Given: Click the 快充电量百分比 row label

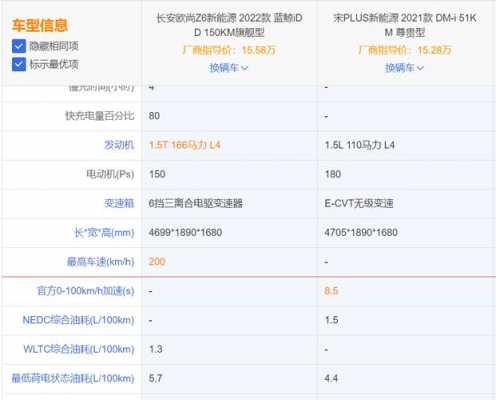Looking at the screenshot, I should 99,116.
